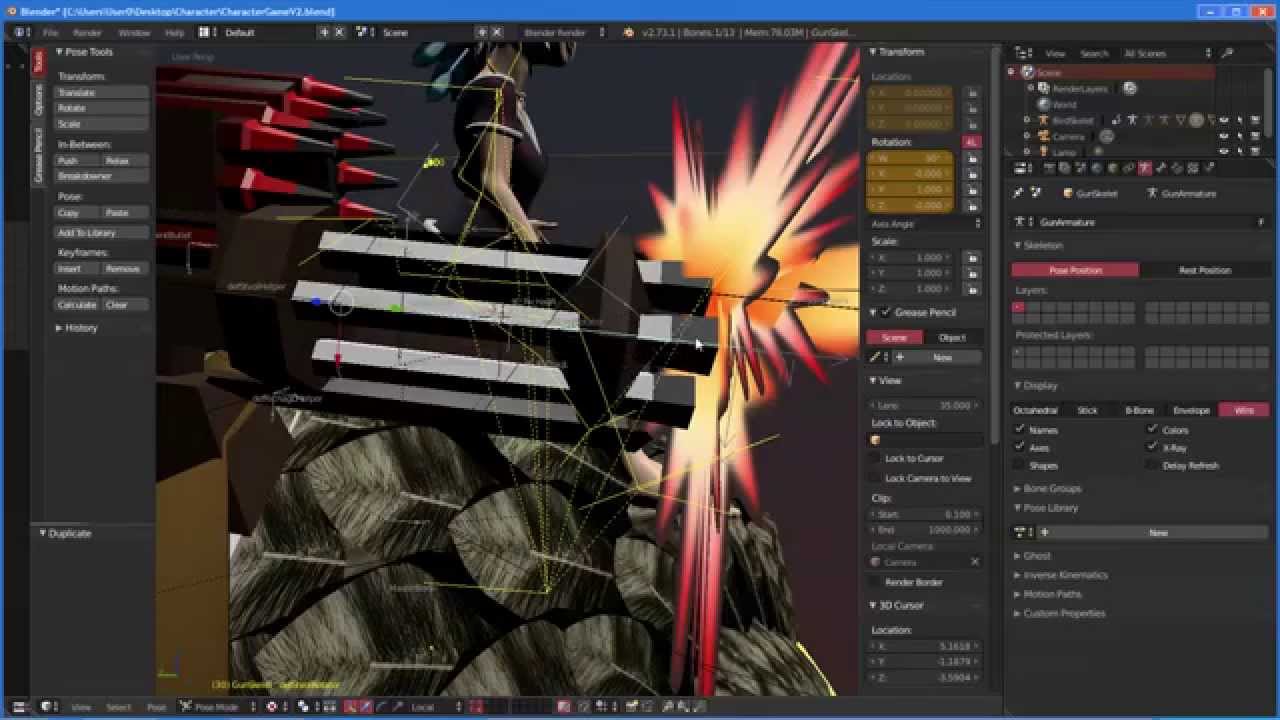The image size is (1280, 720).
Task: Open the Object Constraints properties tab icon
Action: tap(1128, 168)
